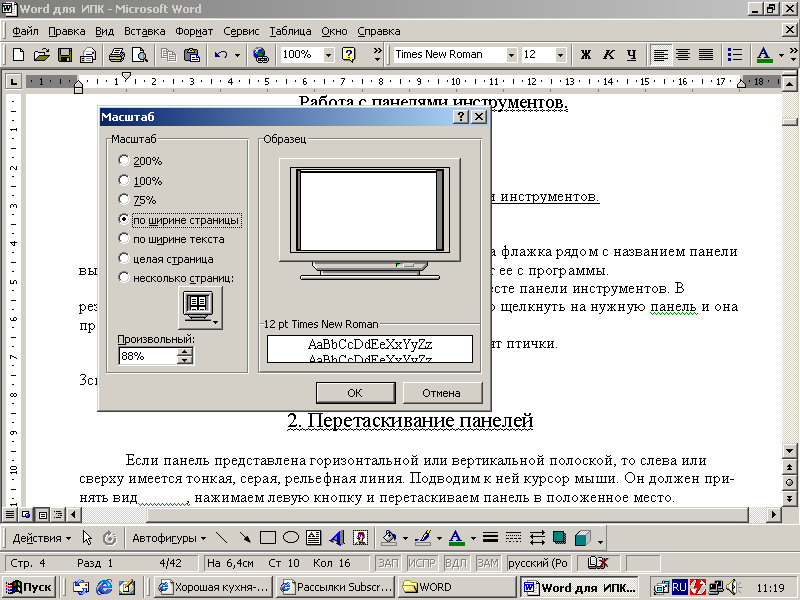Select the Rectangle drawing tool
The height and width of the screenshot is (600, 800).
[267, 538]
